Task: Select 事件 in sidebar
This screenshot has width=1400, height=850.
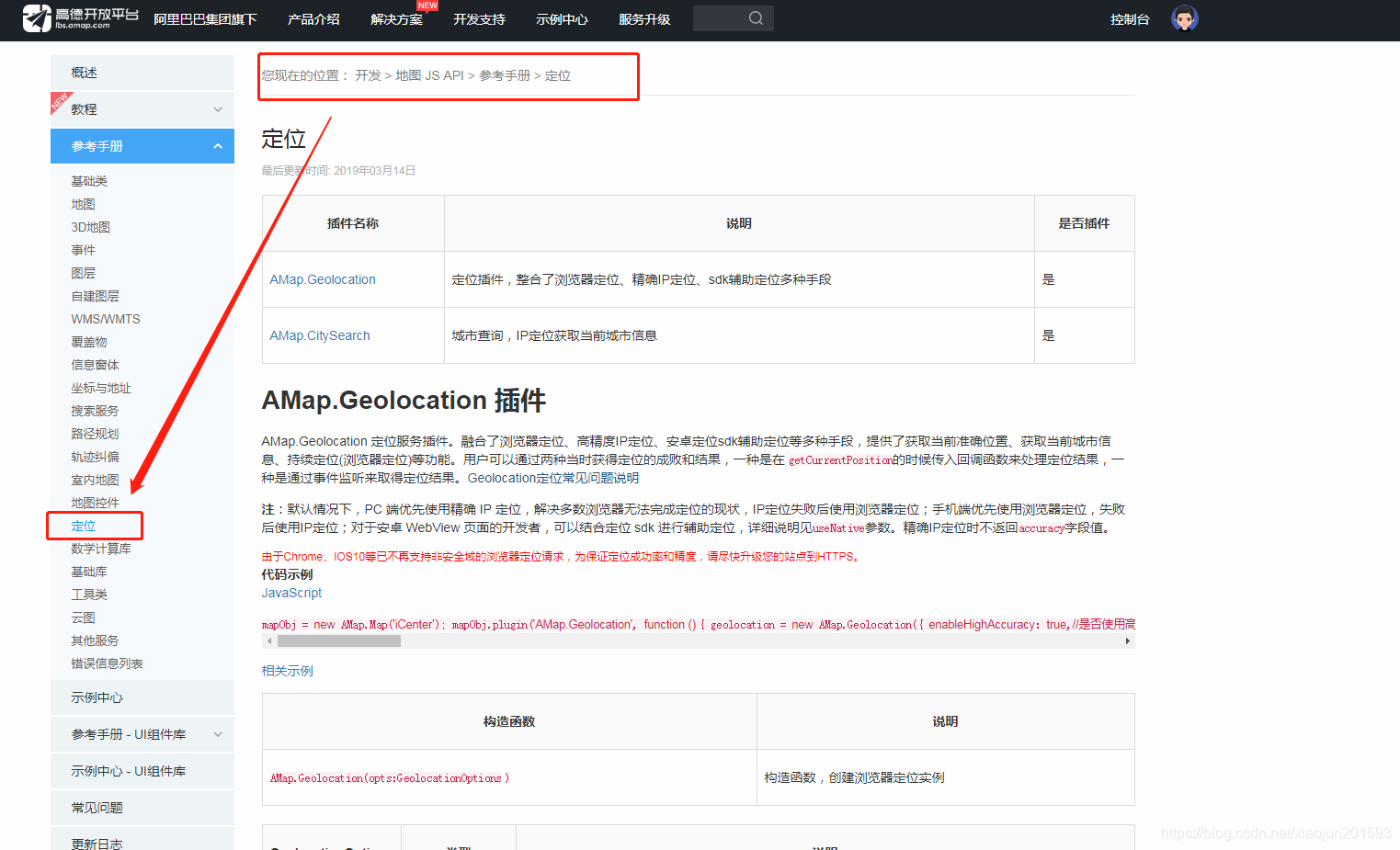Action: (x=83, y=250)
